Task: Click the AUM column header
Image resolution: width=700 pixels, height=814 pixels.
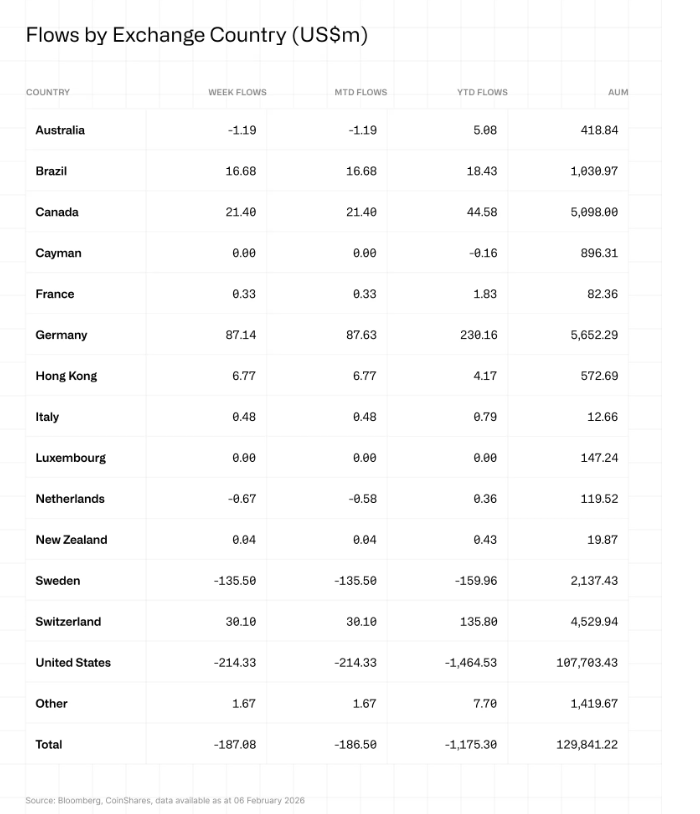Action: (618, 92)
